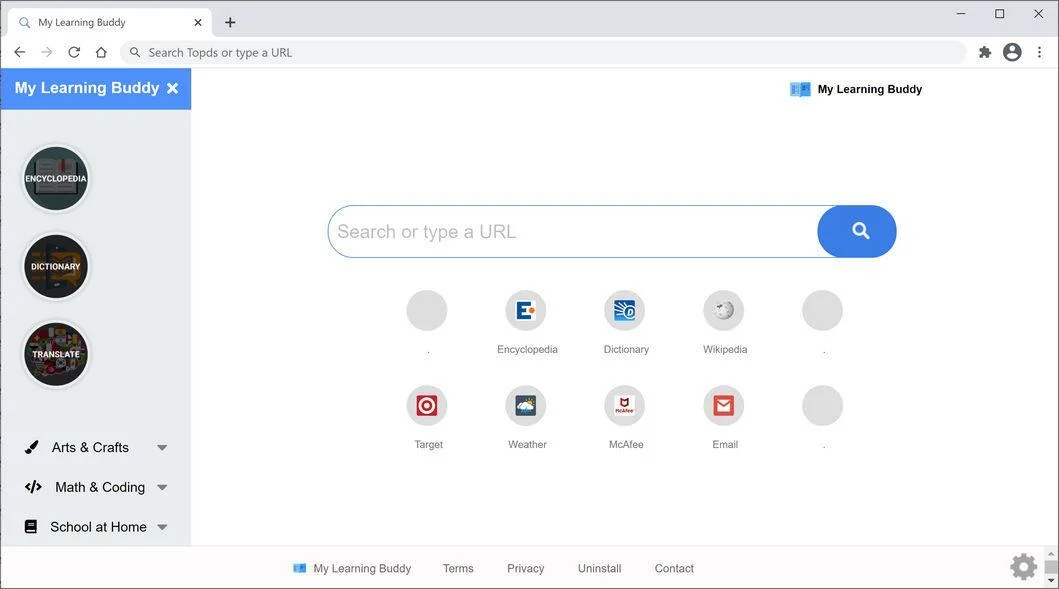Open the McAfee shortcut tile
Image resolution: width=1059 pixels, height=589 pixels.
(x=625, y=406)
